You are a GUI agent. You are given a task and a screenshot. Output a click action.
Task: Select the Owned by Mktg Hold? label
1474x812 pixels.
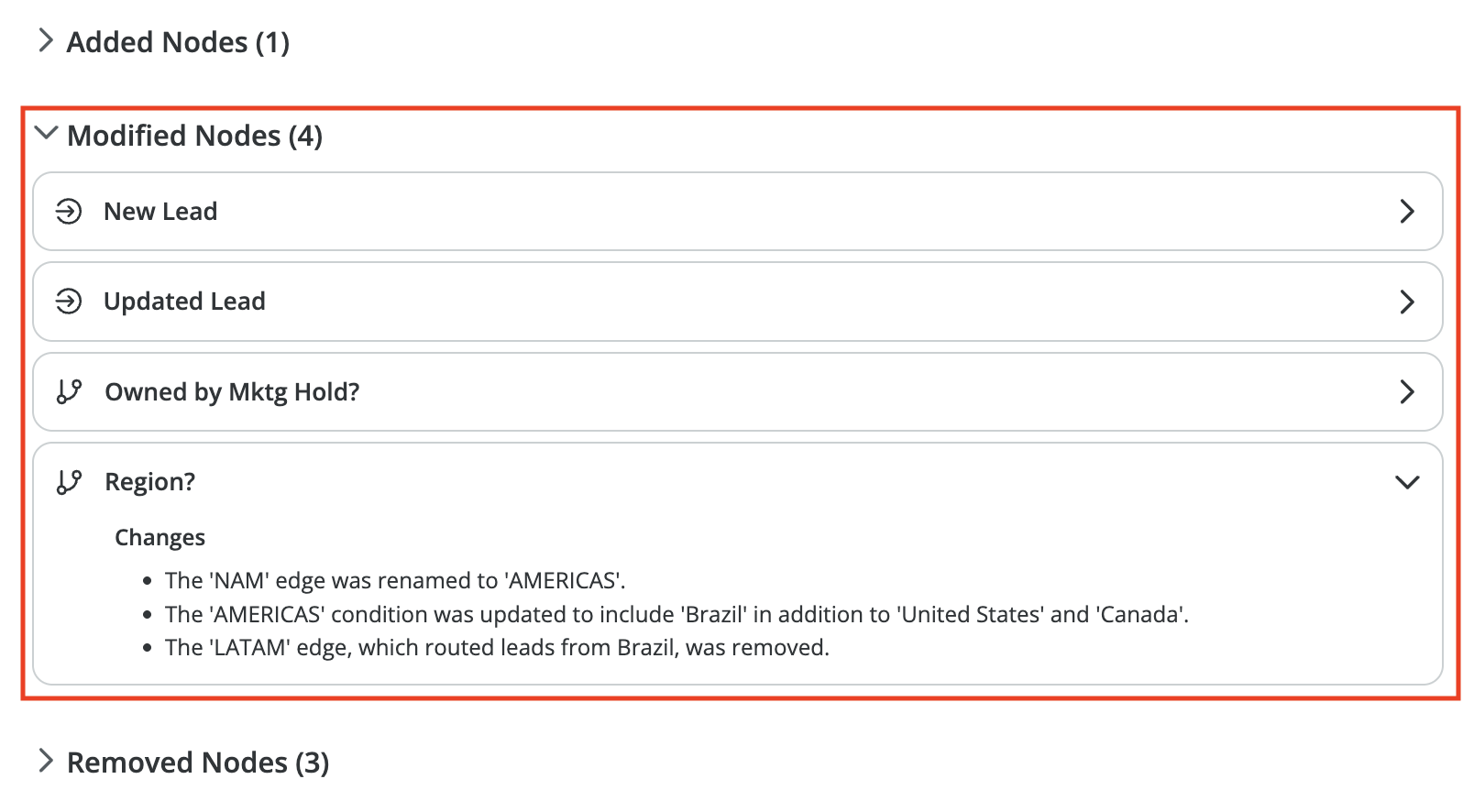click(x=232, y=392)
